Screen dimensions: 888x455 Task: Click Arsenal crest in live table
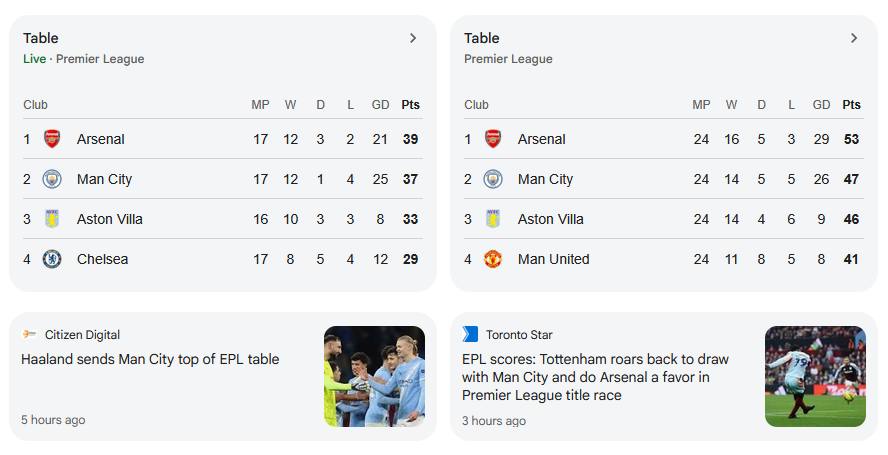(52, 139)
